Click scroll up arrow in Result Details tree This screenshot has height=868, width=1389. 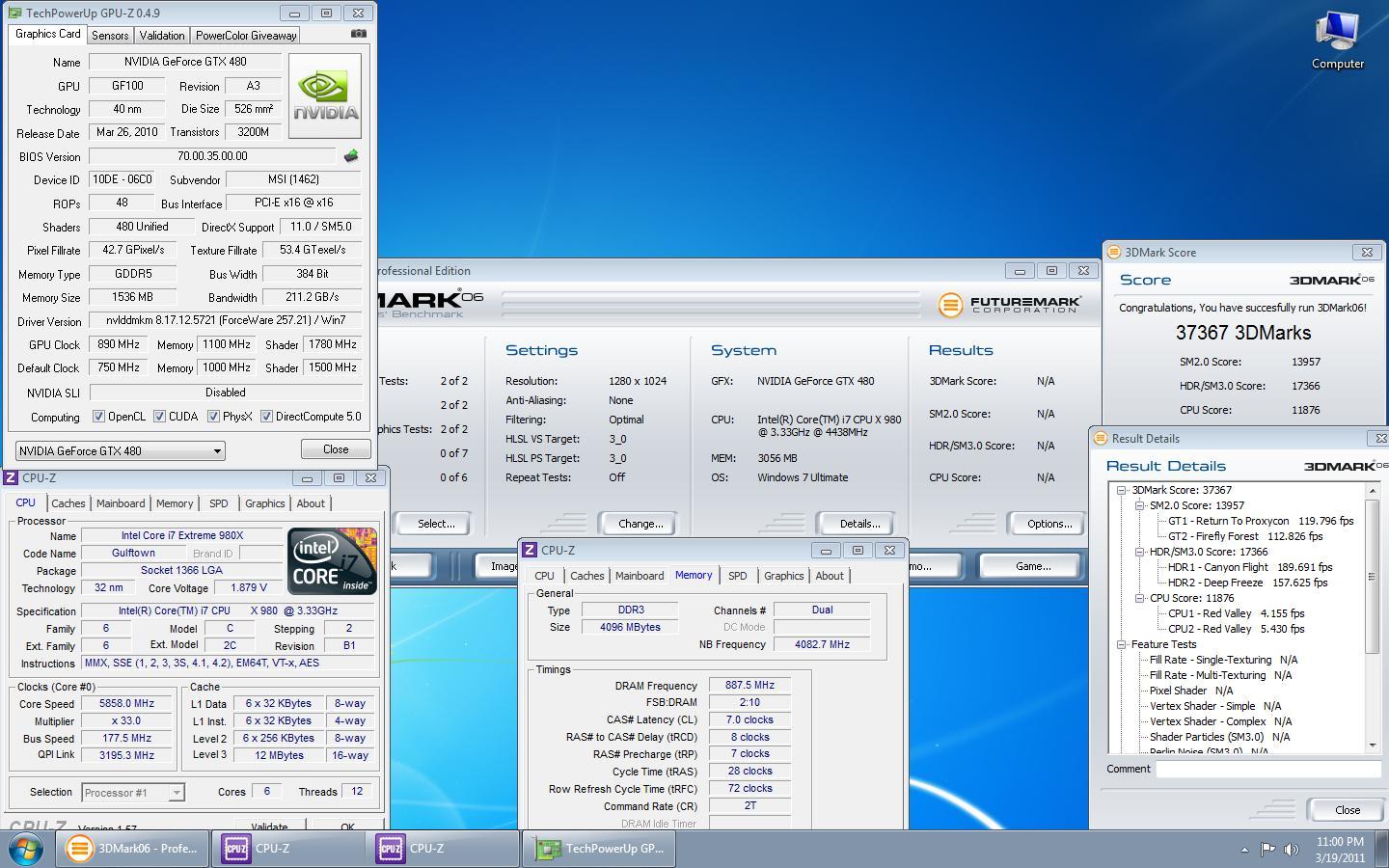click(x=1373, y=491)
